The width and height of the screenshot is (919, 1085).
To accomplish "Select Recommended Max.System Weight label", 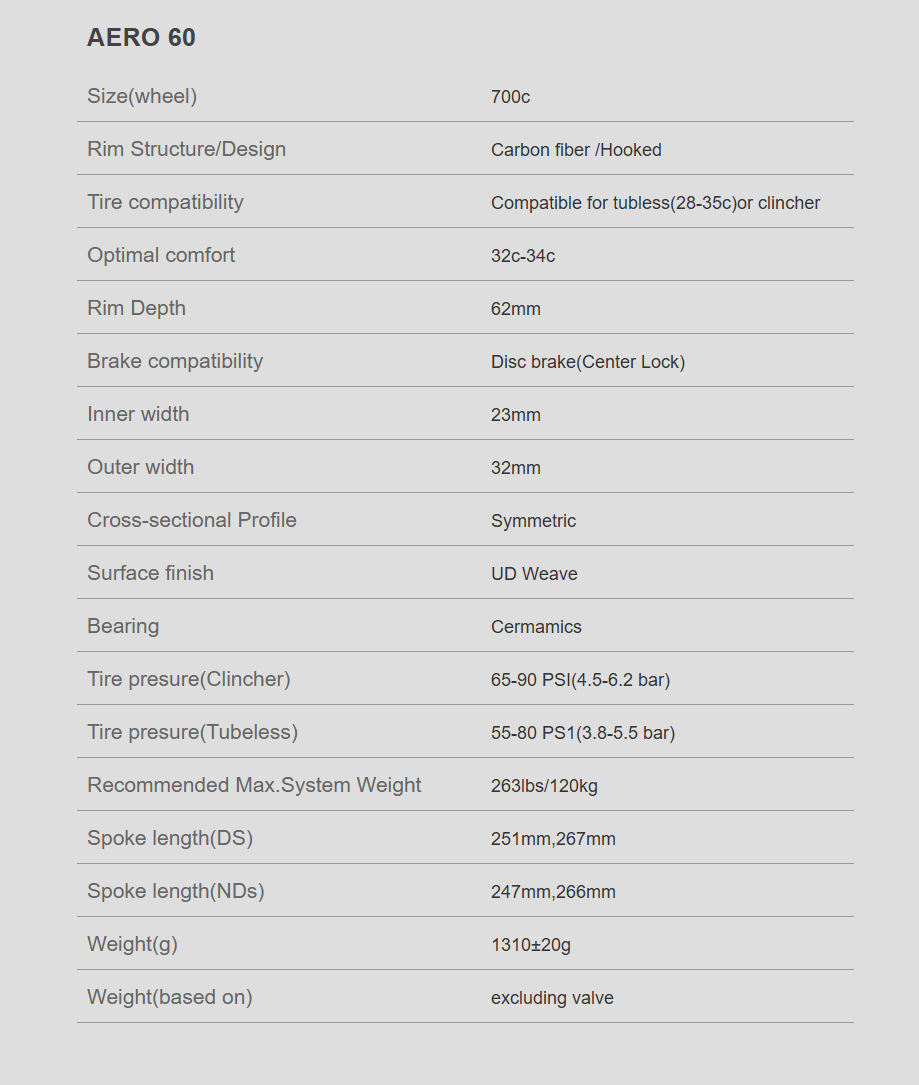I will (x=254, y=785).
